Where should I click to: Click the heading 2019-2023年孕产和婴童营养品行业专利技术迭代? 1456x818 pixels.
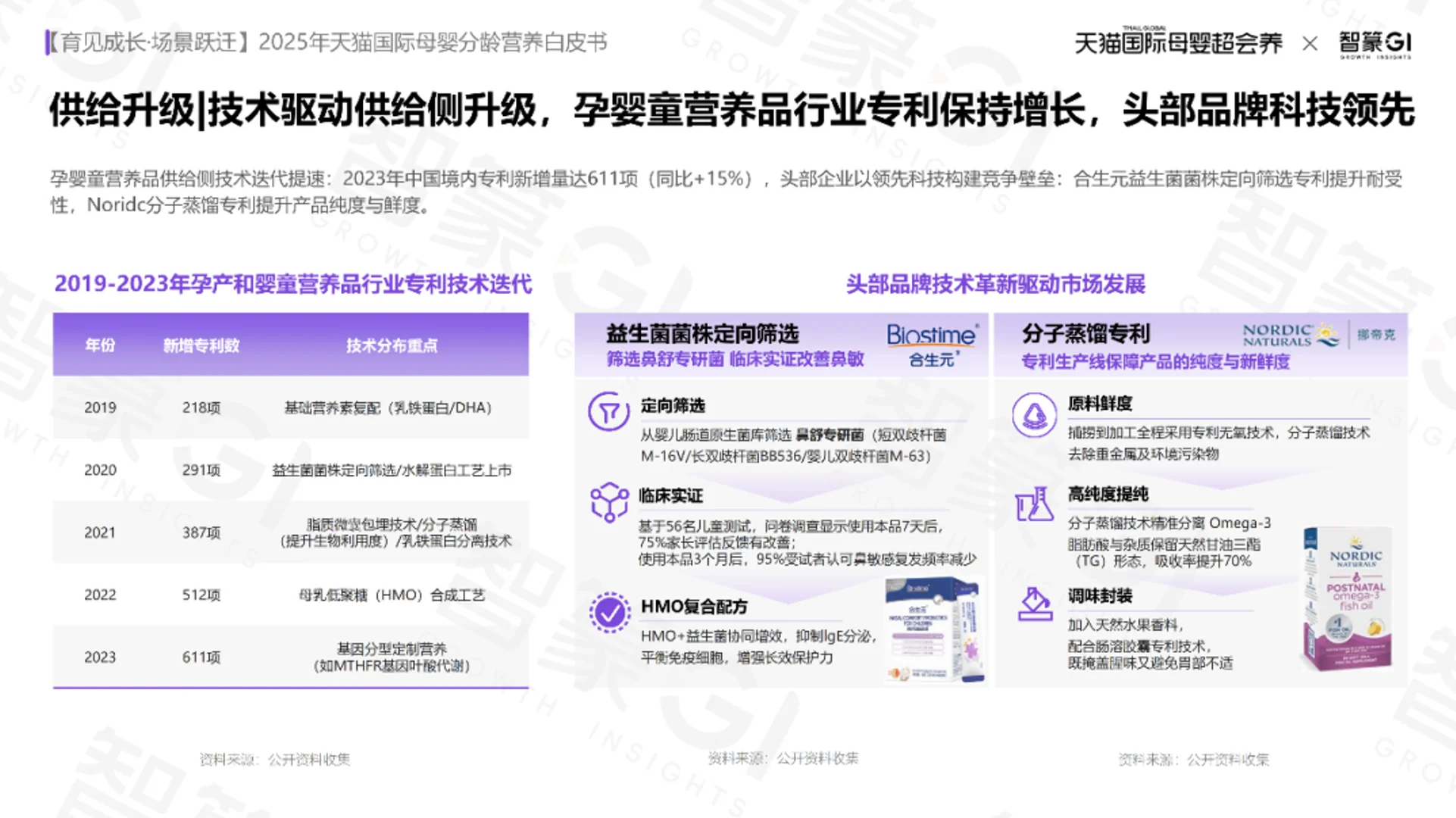[x=293, y=284]
